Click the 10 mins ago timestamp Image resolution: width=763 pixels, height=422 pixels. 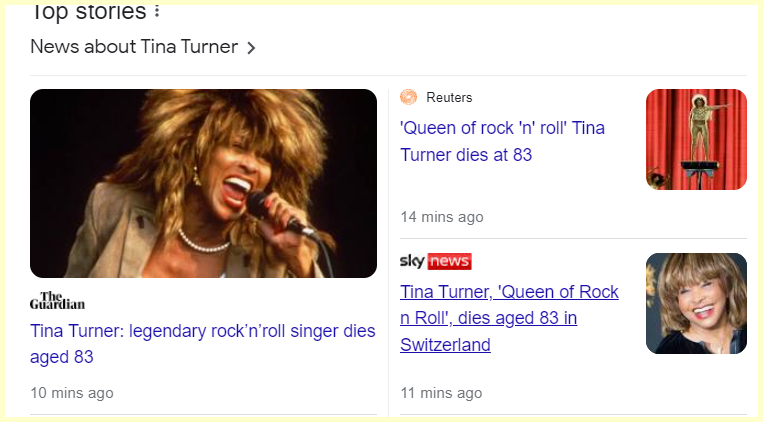pos(72,393)
